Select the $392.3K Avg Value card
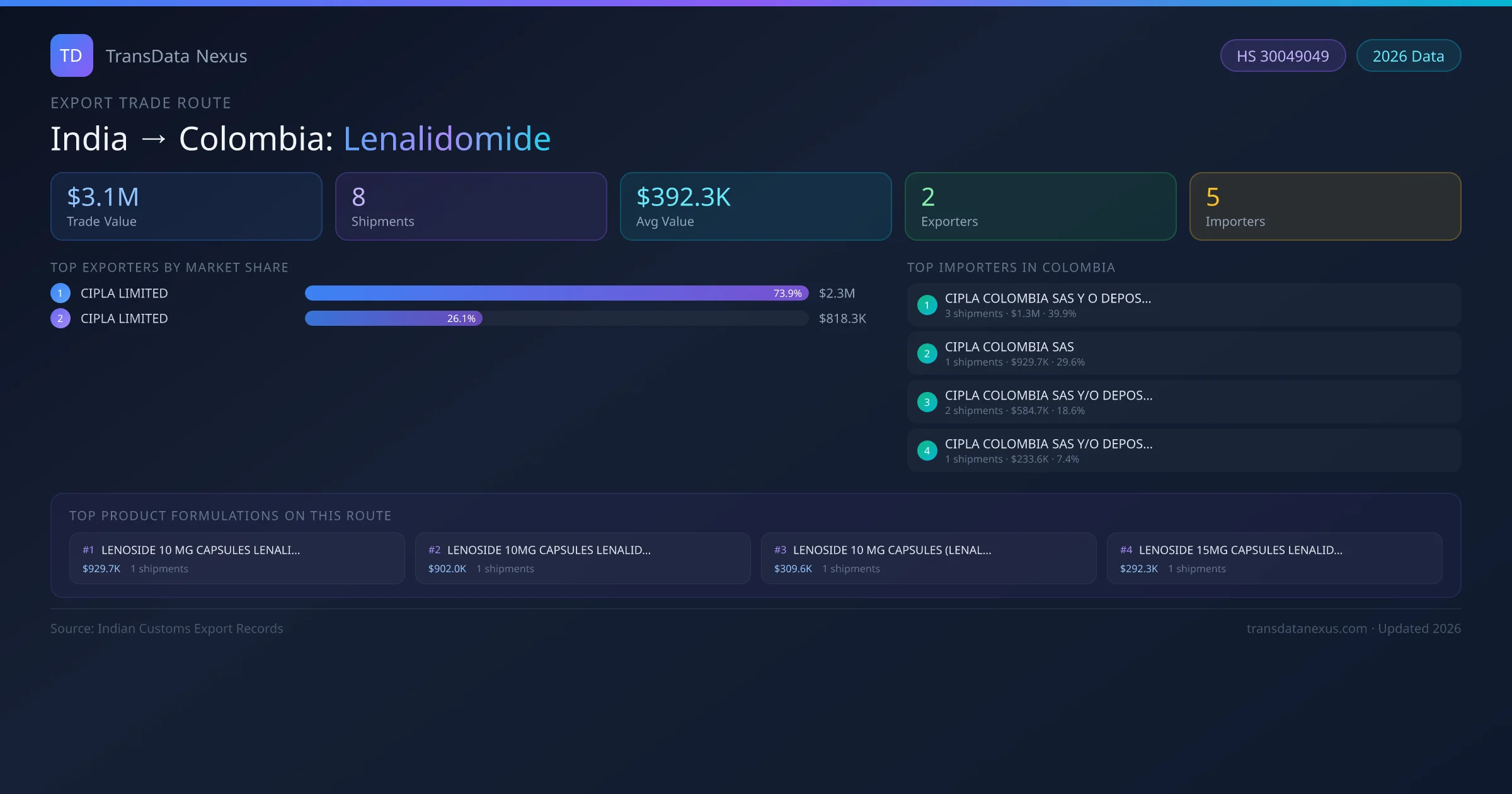 click(x=755, y=207)
